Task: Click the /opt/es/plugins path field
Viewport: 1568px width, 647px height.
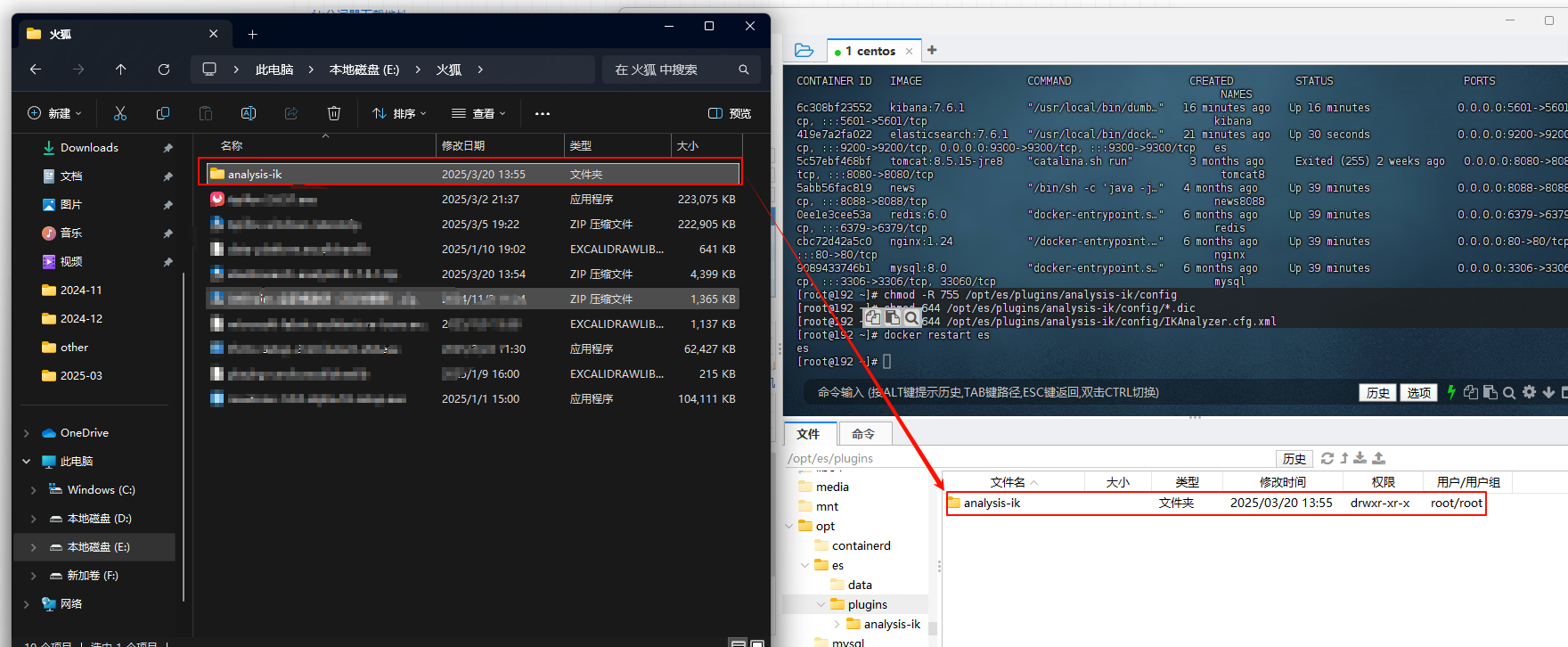Action: coord(1028,458)
